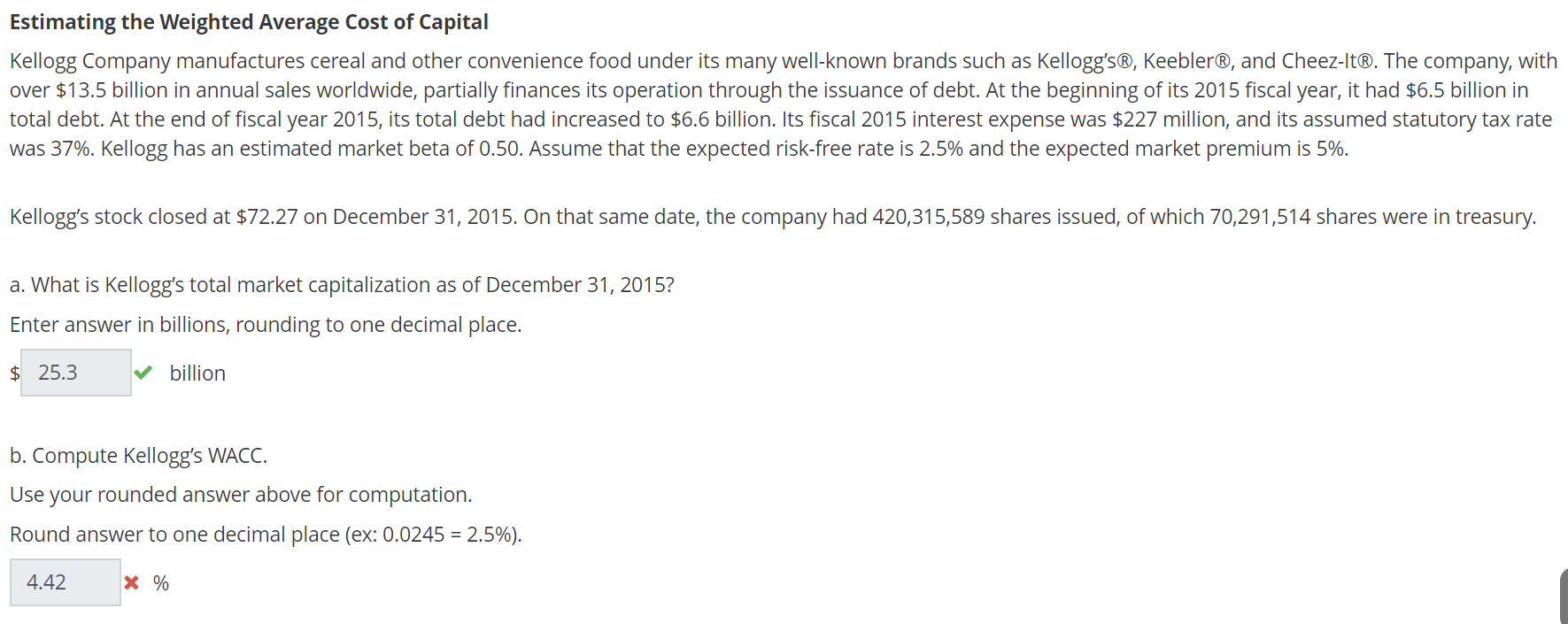This screenshot has width=1568, height=624.
Task: Click the 'billion' label after the checkmark
Action: 197,373
